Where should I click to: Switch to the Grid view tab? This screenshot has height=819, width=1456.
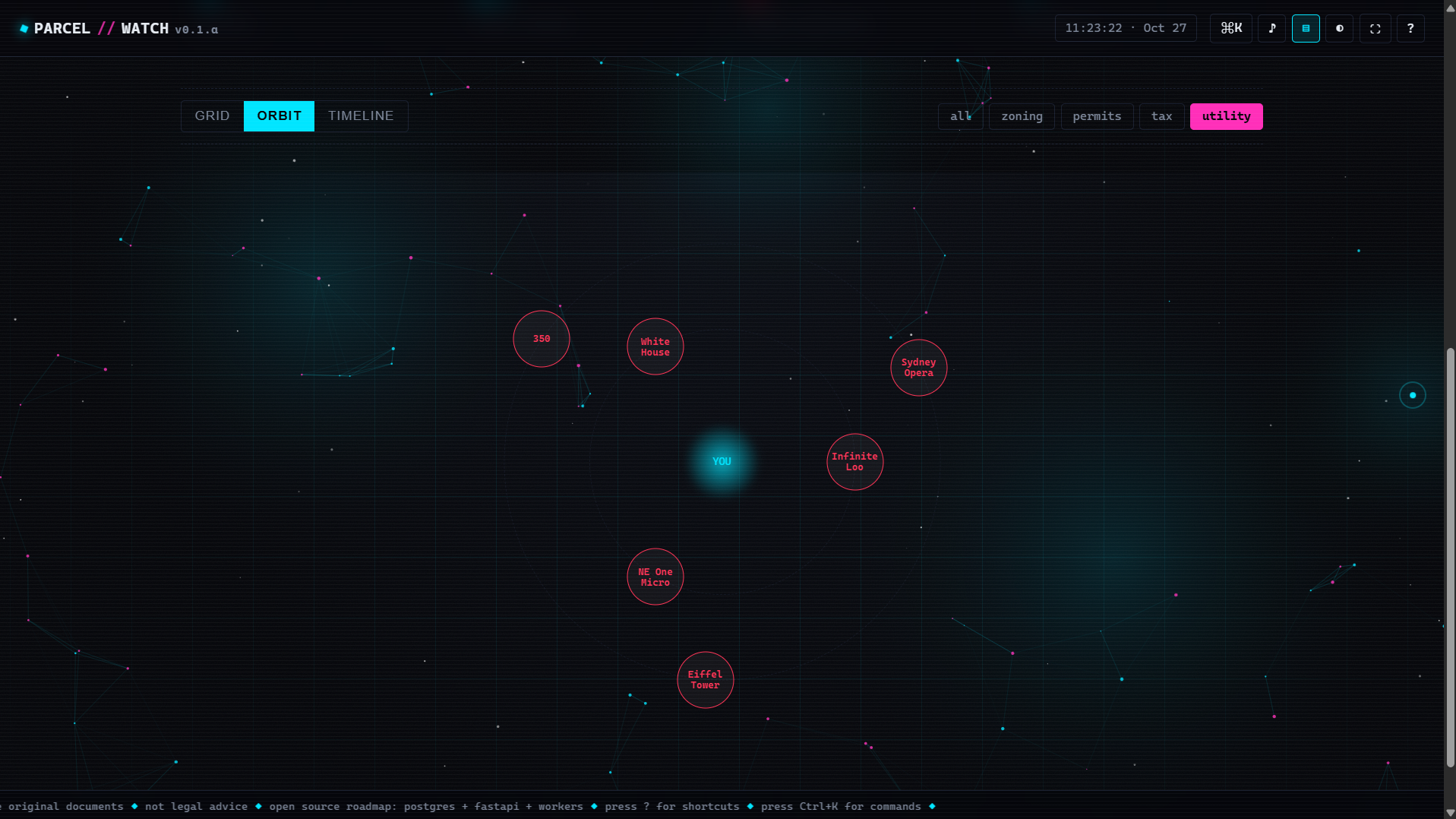[x=212, y=116]
